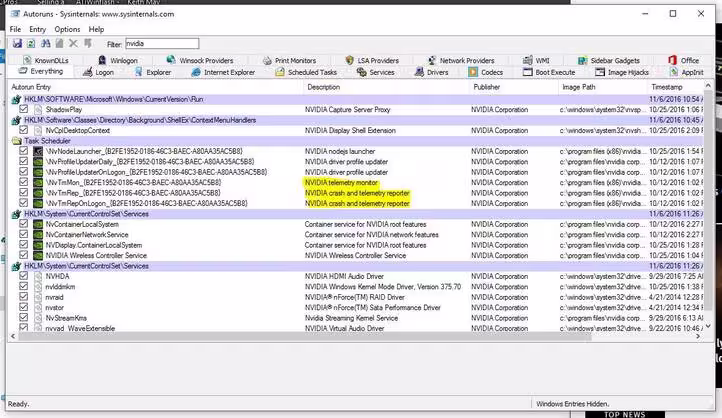Select the nvstor driver row
This screenshot has height=418, width=722.
pyautogui.click(x=357, y=308)
